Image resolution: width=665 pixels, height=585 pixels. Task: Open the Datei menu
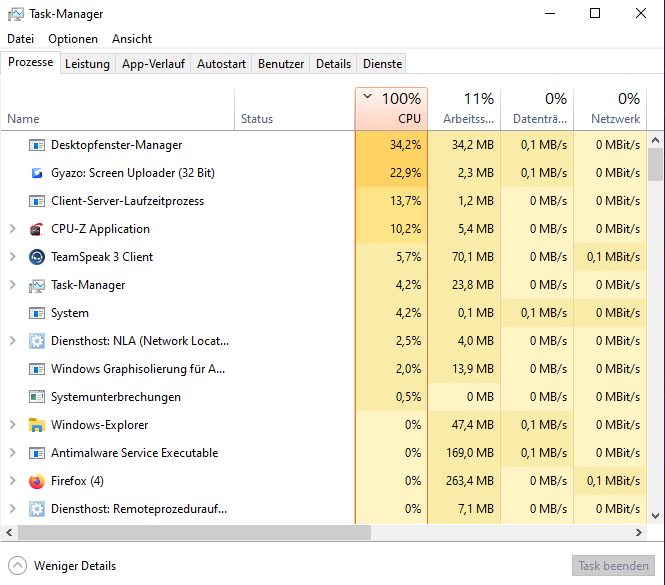pos(20,39)
